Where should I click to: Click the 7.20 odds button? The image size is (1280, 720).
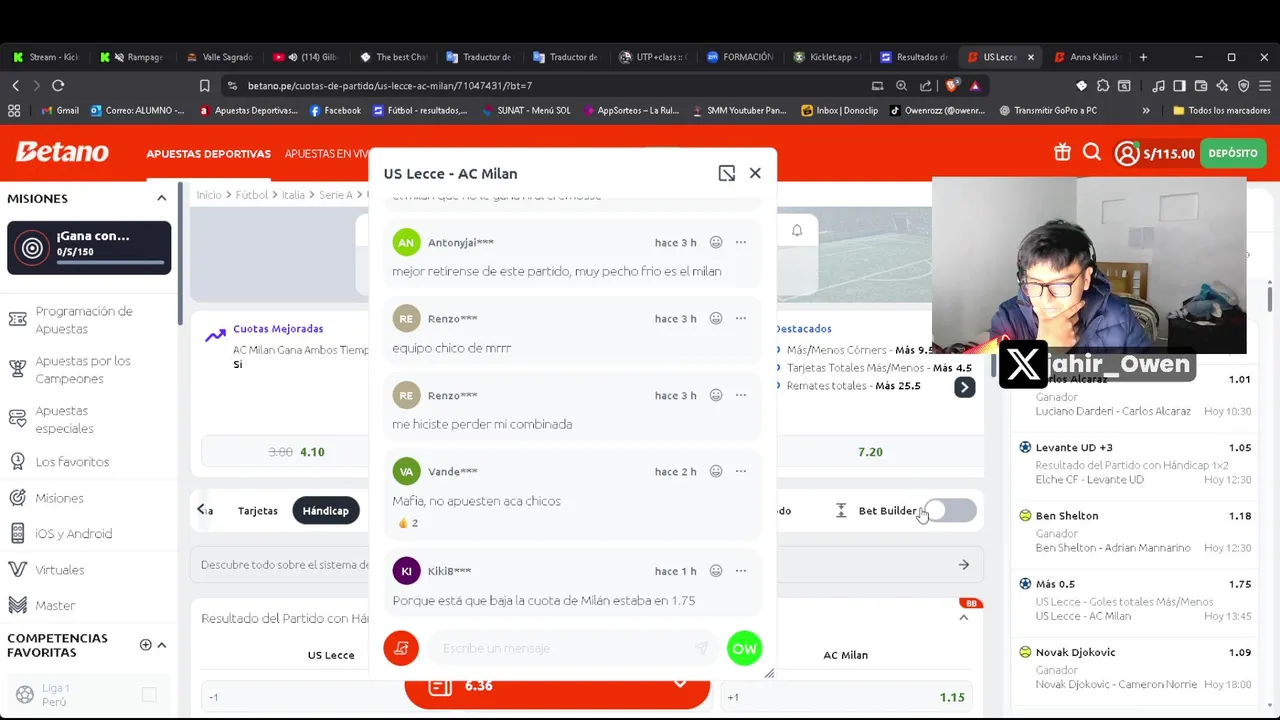click(870, 452)
